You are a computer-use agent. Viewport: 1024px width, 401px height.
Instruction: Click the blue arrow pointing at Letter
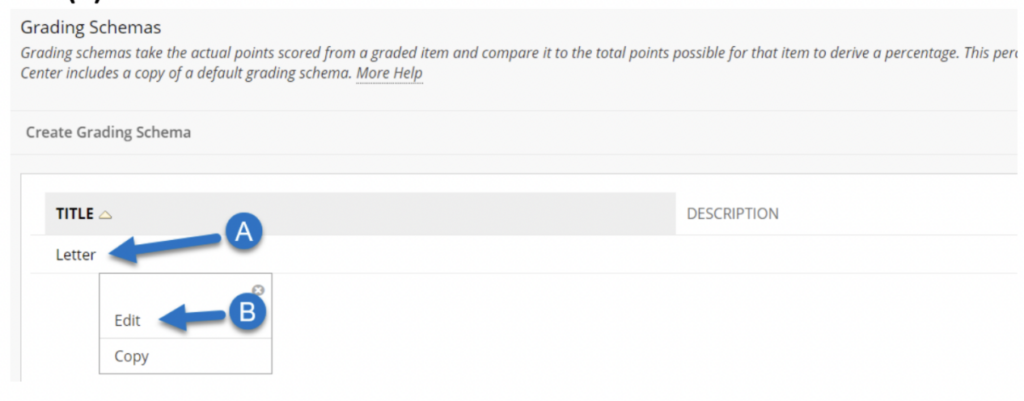click(x=167, y=249)
